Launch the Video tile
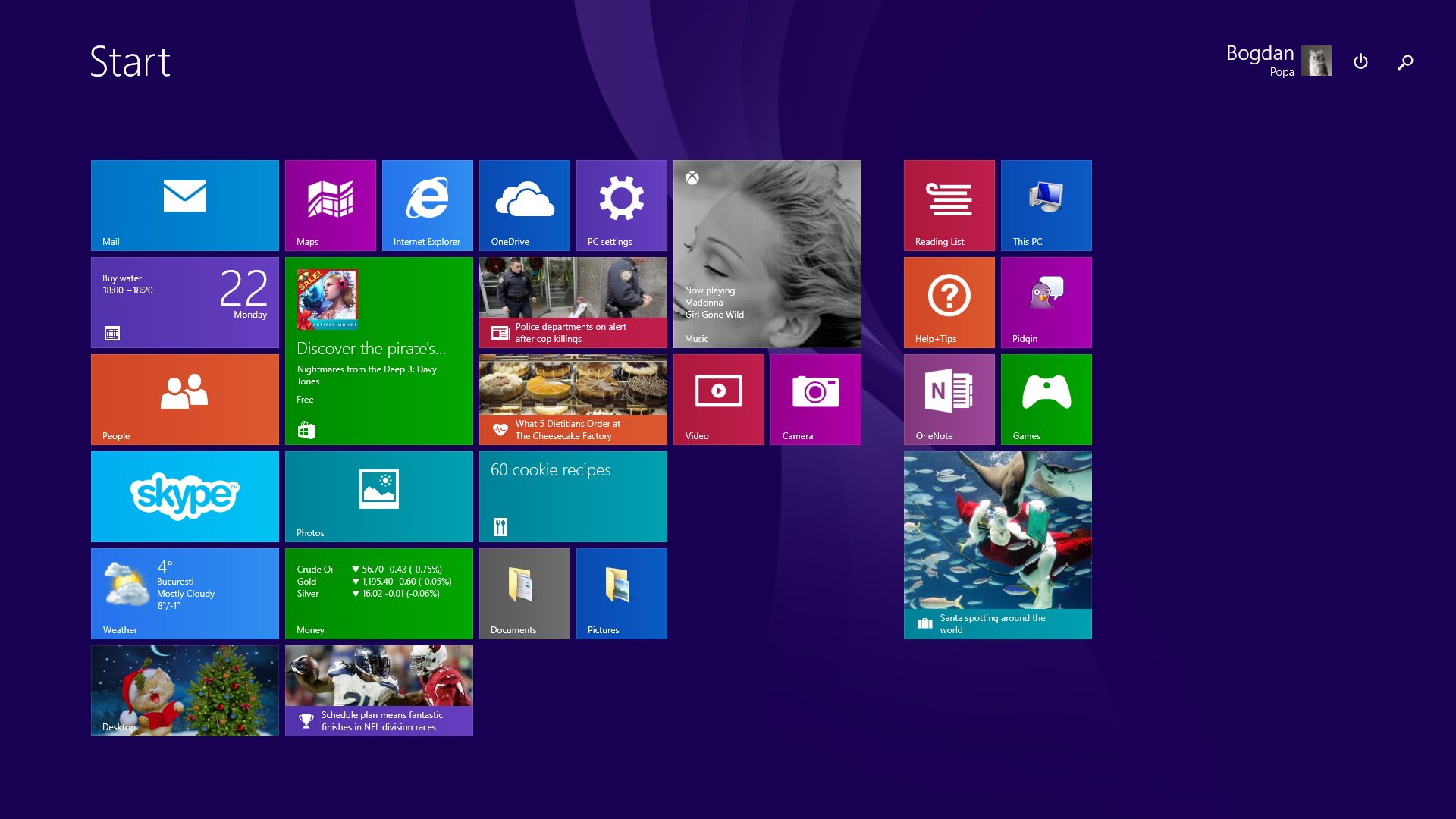 coord(719,400)
